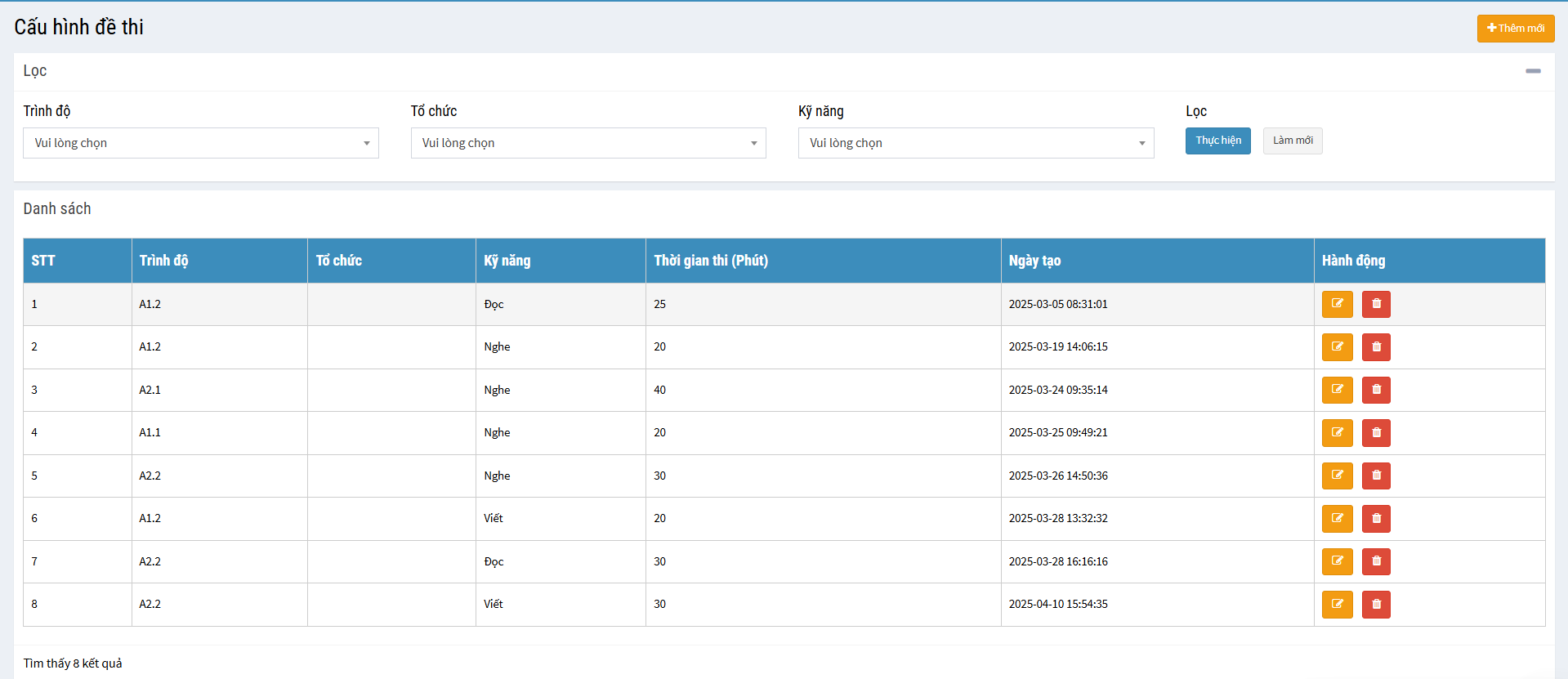Add new config with Thêm mới
The width and height of the screenshot is (1568, 679).
coord(1515,28)
